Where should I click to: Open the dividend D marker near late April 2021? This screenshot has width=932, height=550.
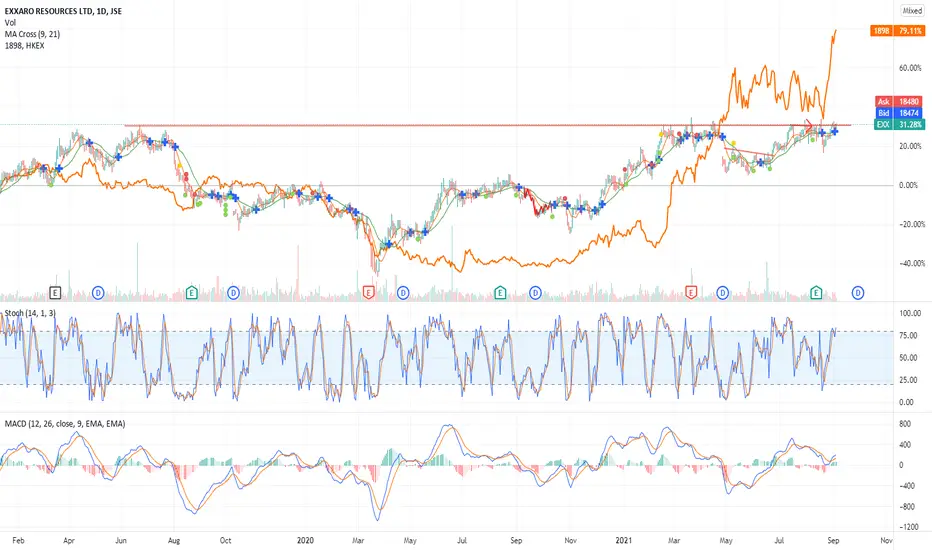point(723,293)
